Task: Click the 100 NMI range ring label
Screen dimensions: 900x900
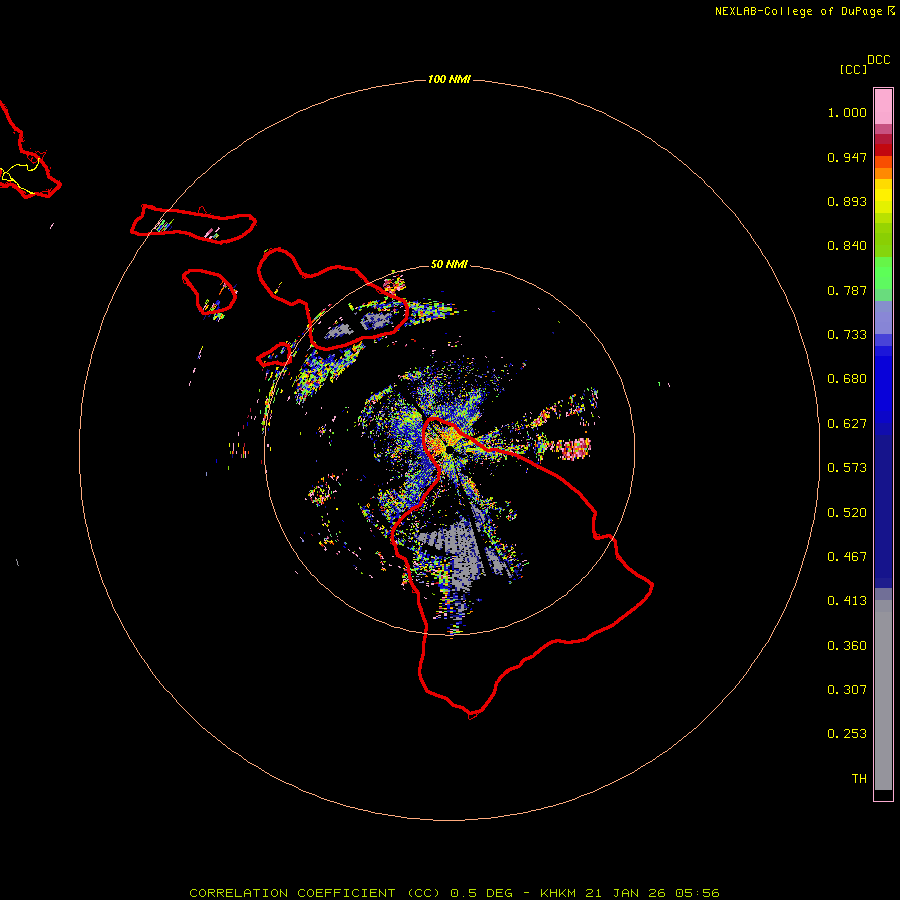Action: click(449, 79)
